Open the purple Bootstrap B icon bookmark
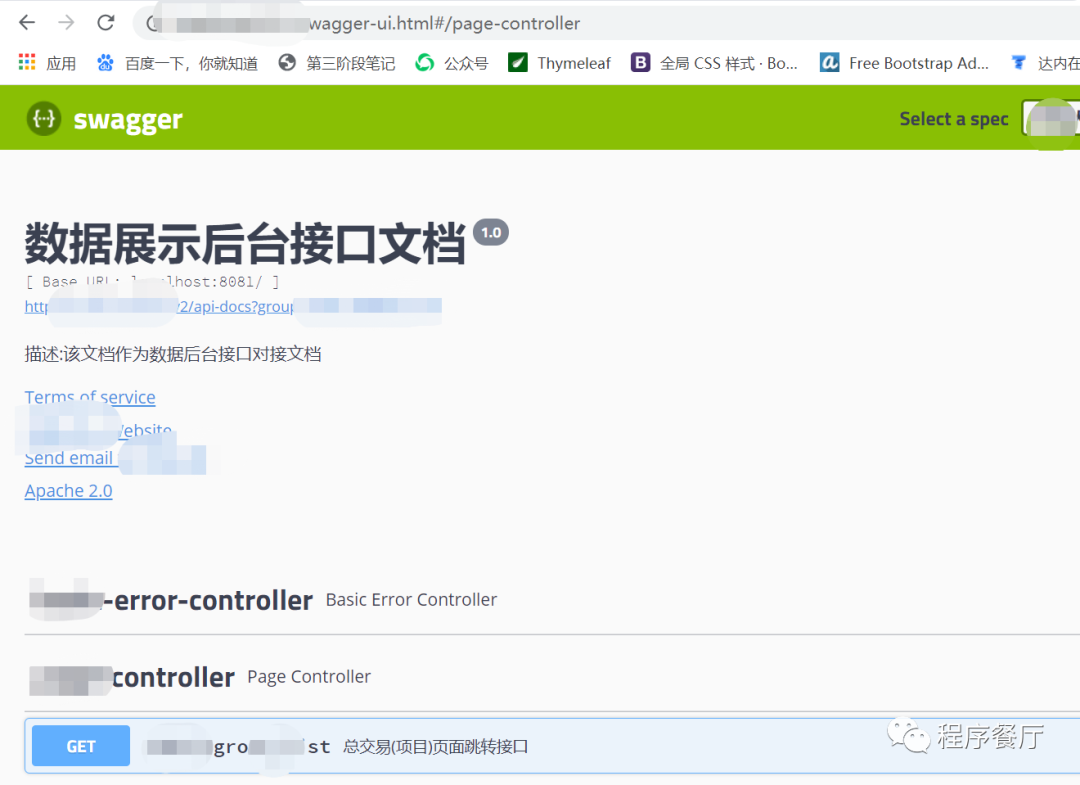 641,63
